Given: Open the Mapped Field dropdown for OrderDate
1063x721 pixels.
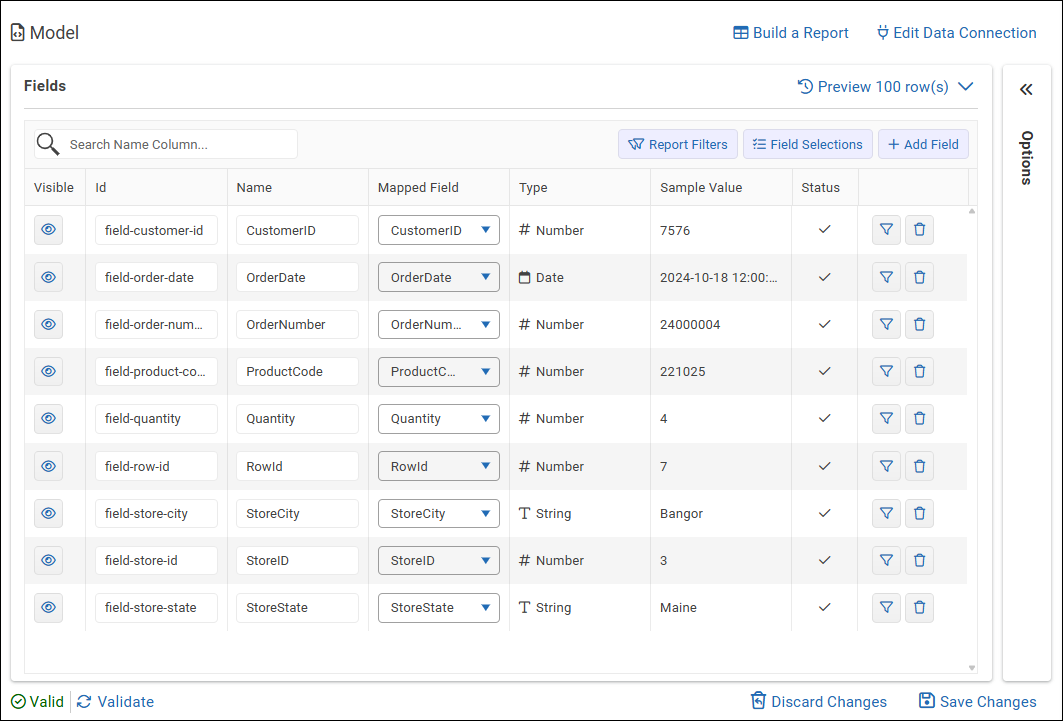Looking at the screenshot, I should click(x=438, y=277).
